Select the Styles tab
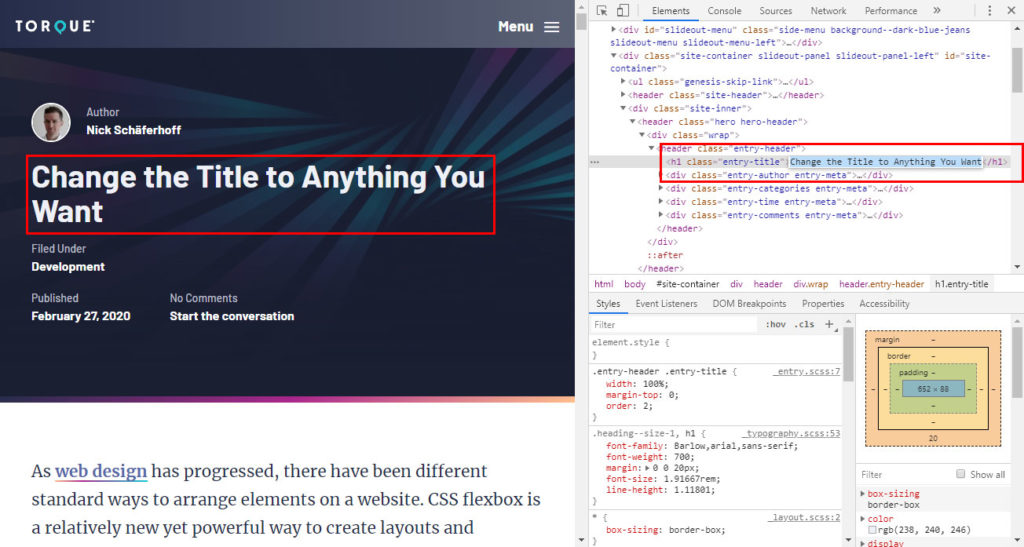Image resolution: width=1024 pixels, height=547 pixels. (x=607, y=304)
